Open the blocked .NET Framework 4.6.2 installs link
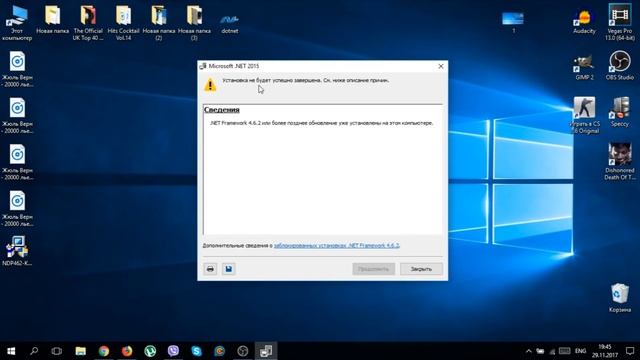This screenshot has width=640, height=360. point(337,245)
